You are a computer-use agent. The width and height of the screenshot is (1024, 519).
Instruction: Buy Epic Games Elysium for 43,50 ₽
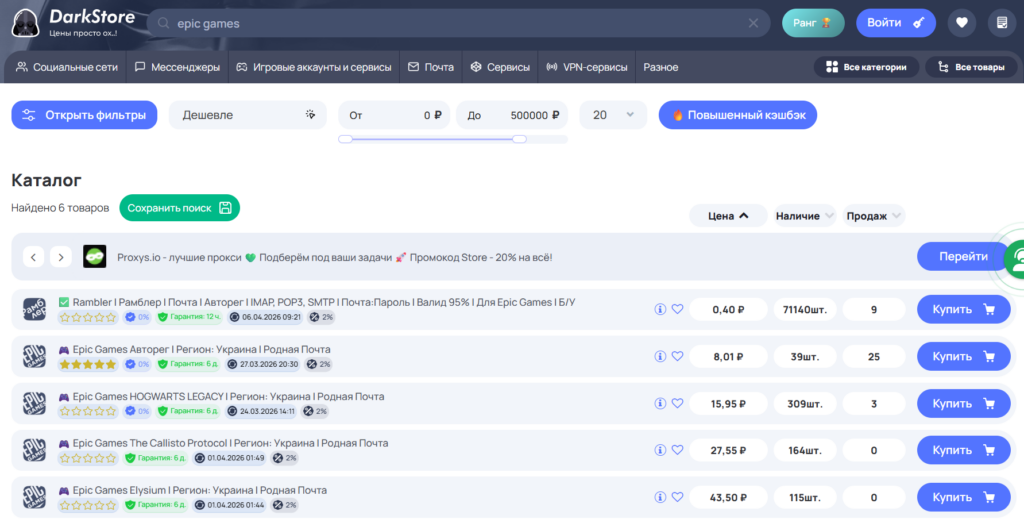tap(963, 497)
